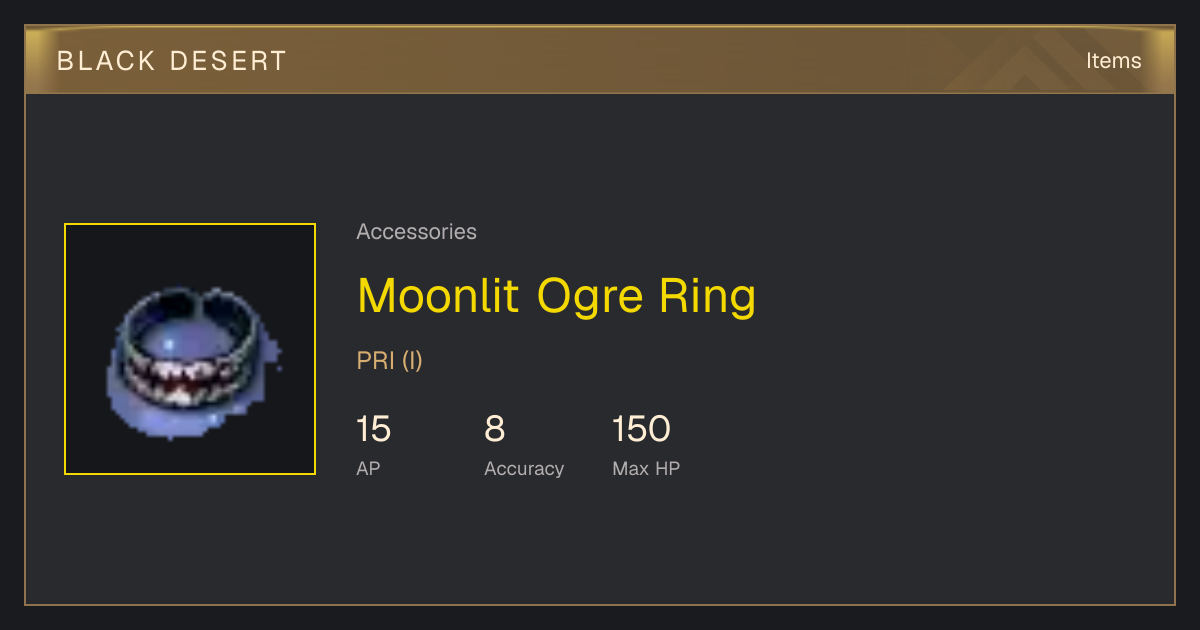The width and height of the screenshot is (1200, 630).
Task: Click the empty dark card area below the stats
Action: [600, 545]
